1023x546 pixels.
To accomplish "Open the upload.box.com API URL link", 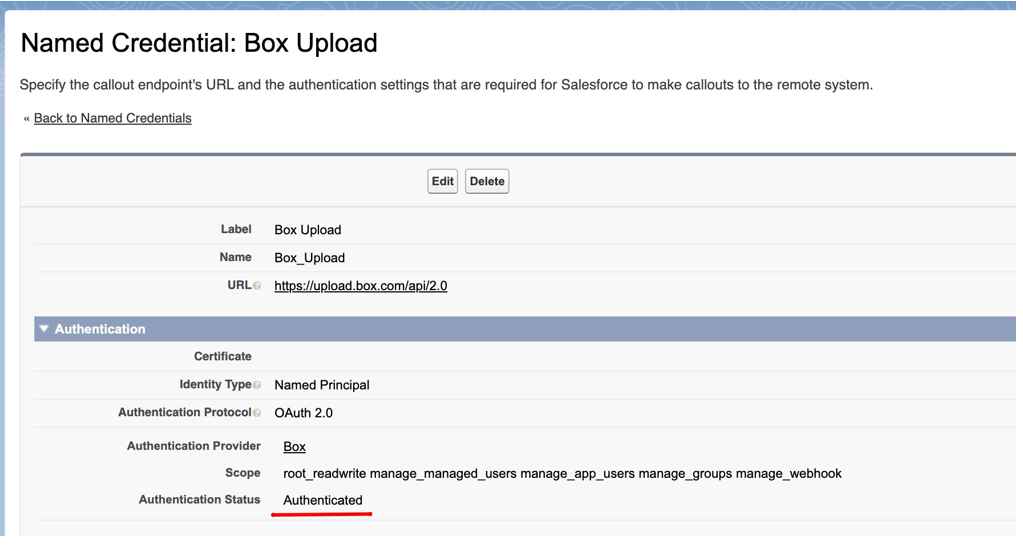I will coord(361,286).
